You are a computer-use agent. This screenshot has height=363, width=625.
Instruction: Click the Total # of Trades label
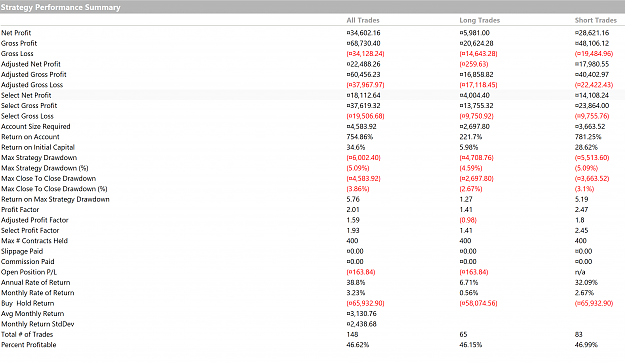27,334
